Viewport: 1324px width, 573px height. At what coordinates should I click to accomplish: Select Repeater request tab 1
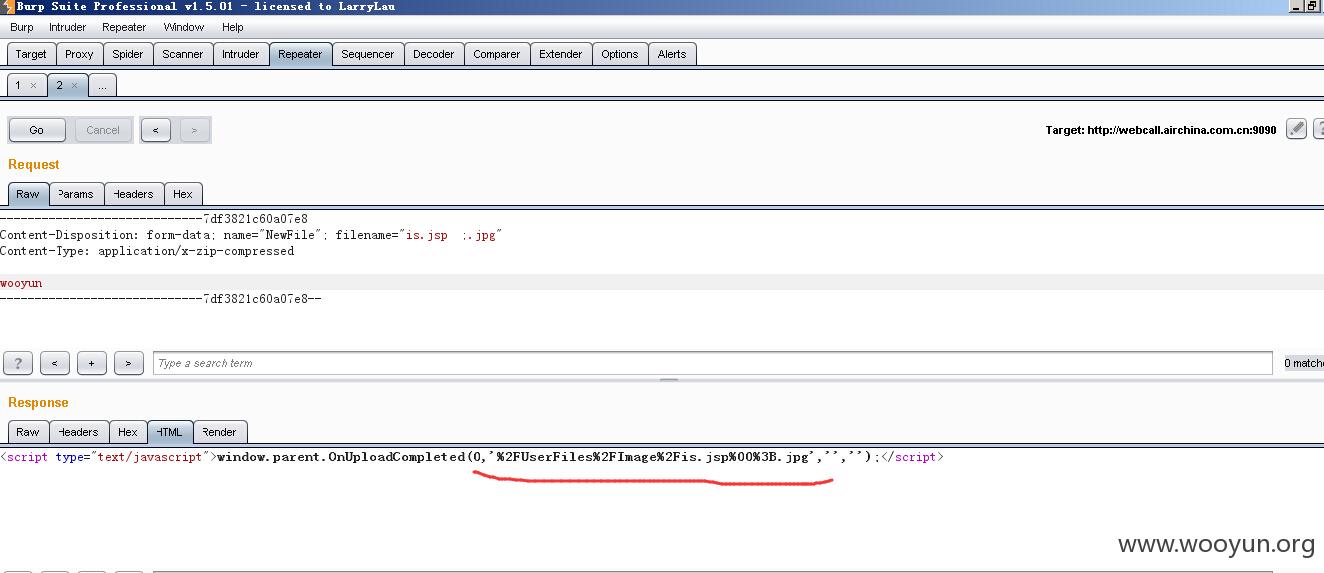tap(17, 85)
